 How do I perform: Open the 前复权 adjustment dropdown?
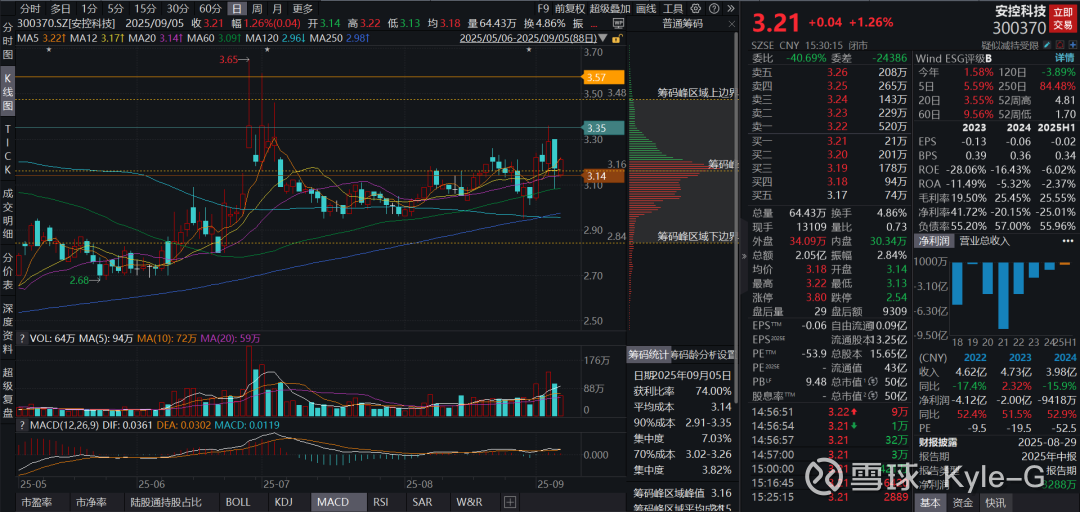pos(570,9)
